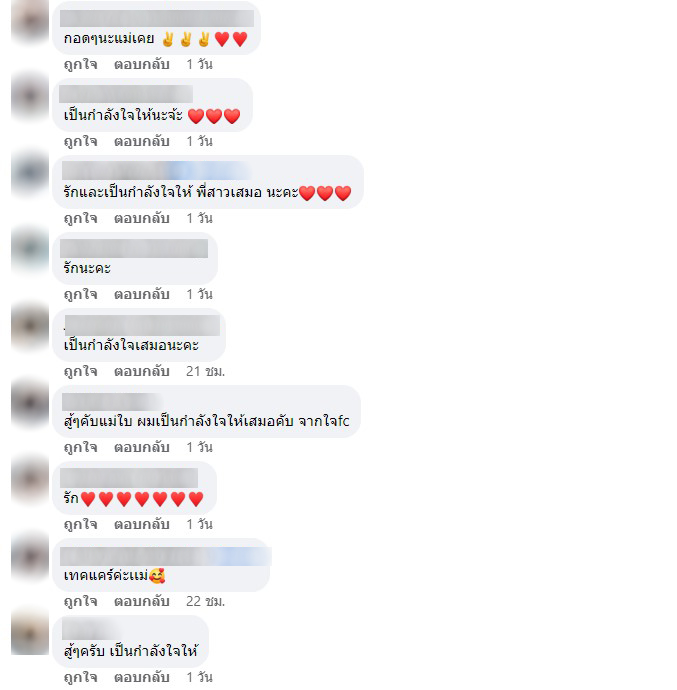Reply to the comment "เป็นกำลังใจให้นะจ๊ะ"

click(142, 142)
